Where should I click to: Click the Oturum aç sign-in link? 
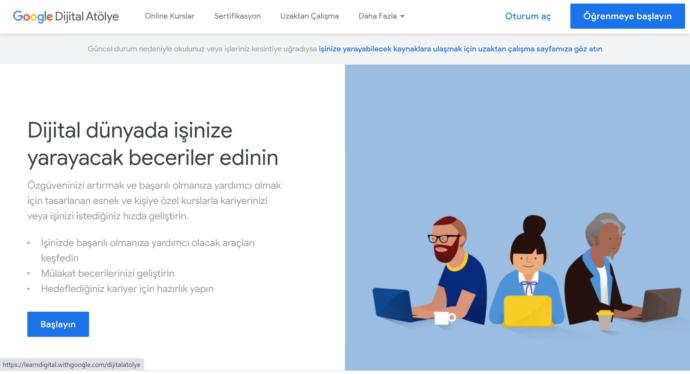click(x=528, y=16)
